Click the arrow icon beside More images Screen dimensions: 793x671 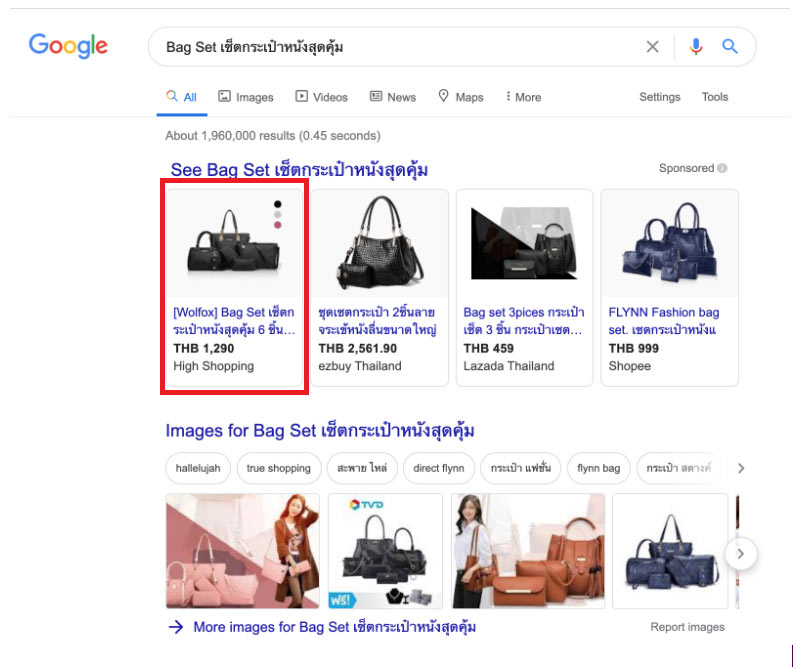click(x=176, y=628)
